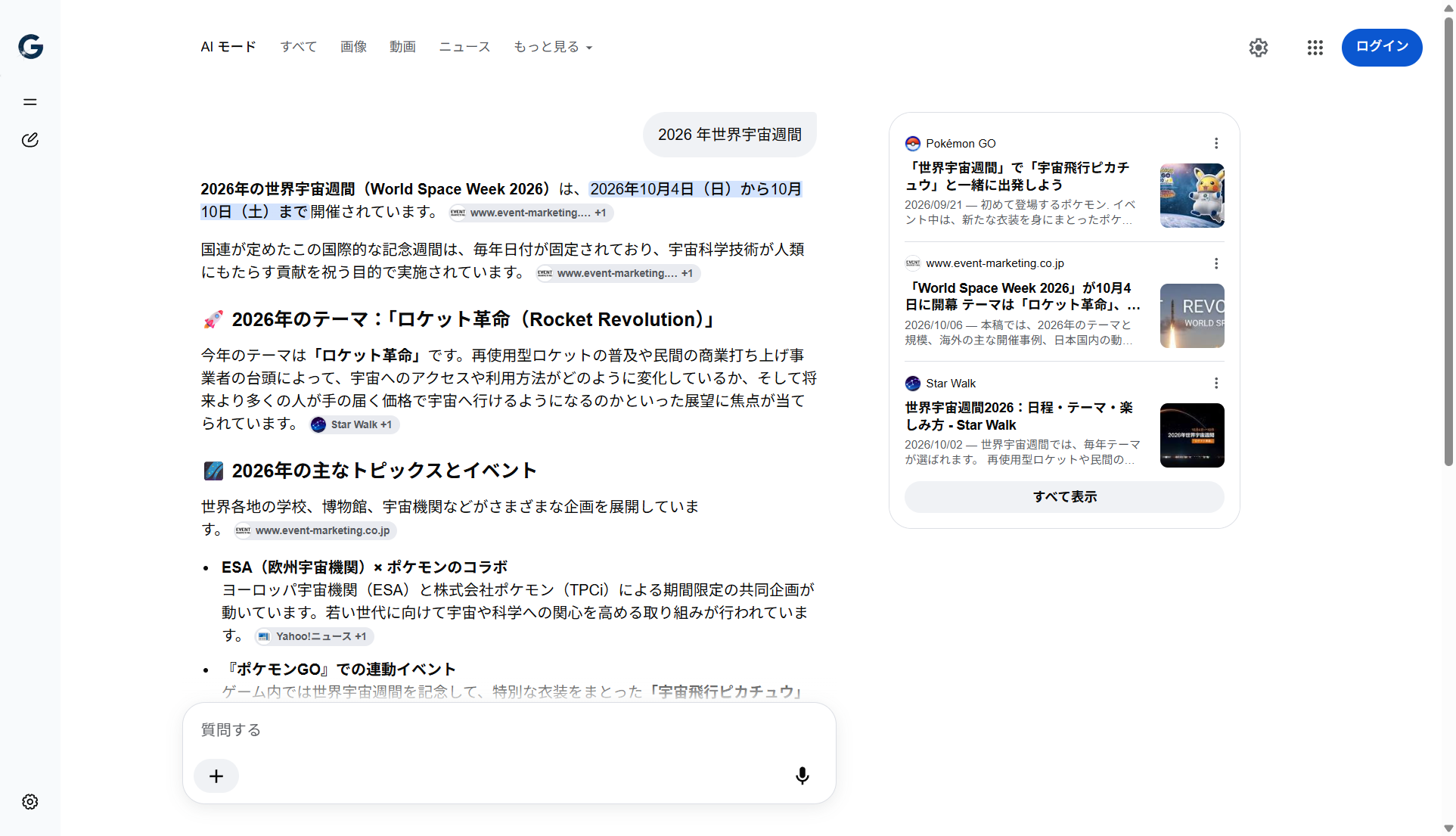The image size is (1456, 836).
Task: Open sidebar settings gear at bottom left
Action: click(x=30, y=802)
